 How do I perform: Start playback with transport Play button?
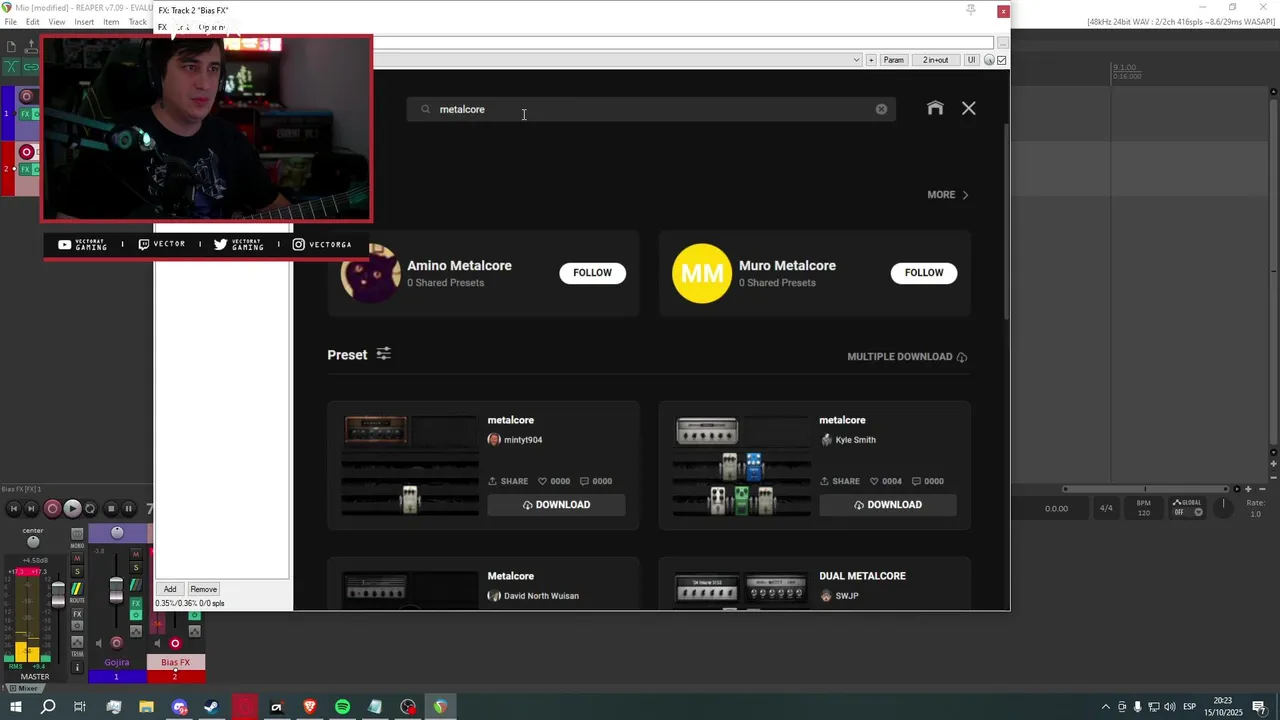click(72, 508)
